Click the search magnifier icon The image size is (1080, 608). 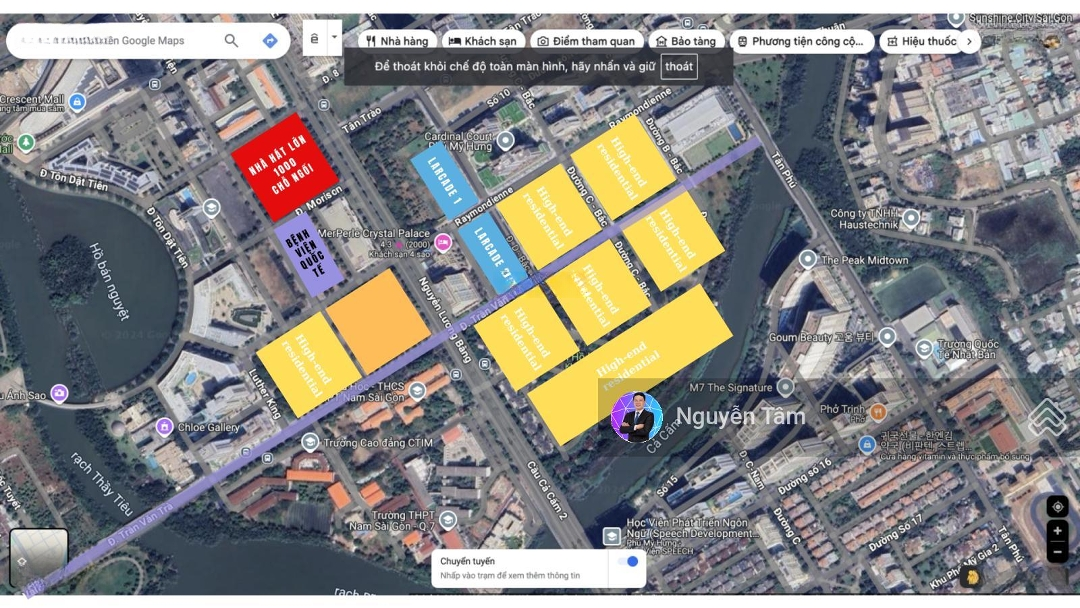pyautogui.click(x=231, y=41)
